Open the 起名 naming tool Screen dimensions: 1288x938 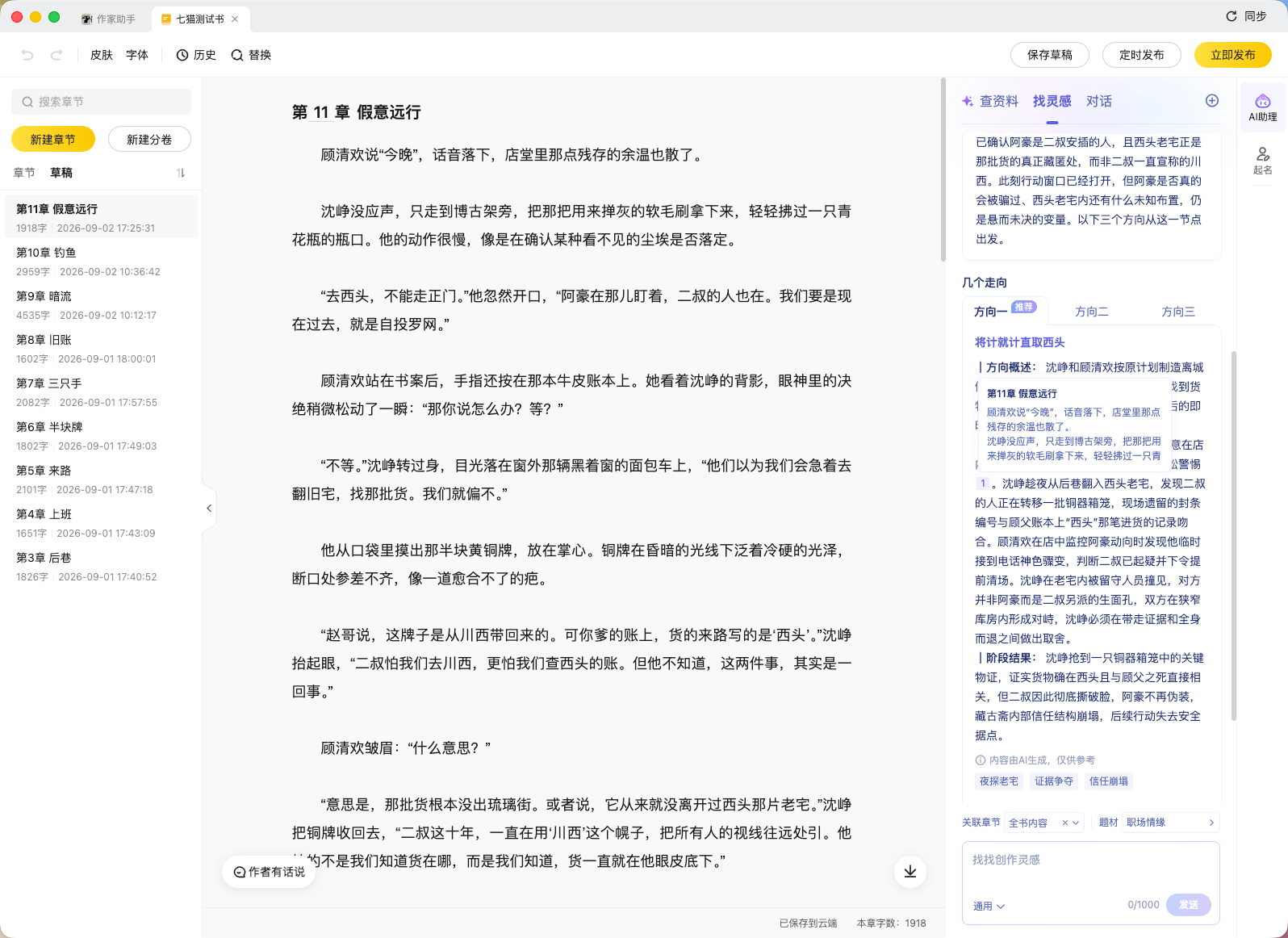pos(1263,160)
